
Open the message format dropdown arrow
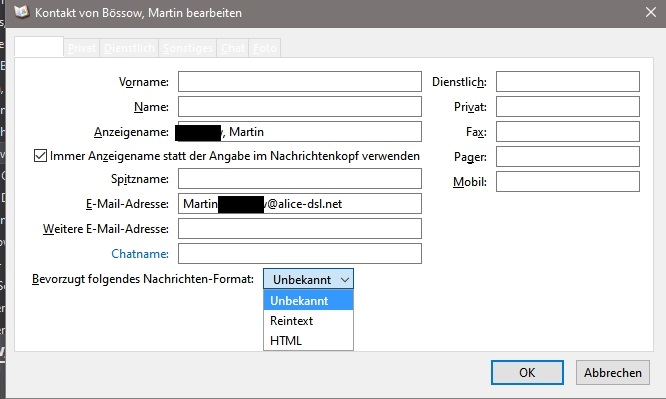click(x=345, y=280)
